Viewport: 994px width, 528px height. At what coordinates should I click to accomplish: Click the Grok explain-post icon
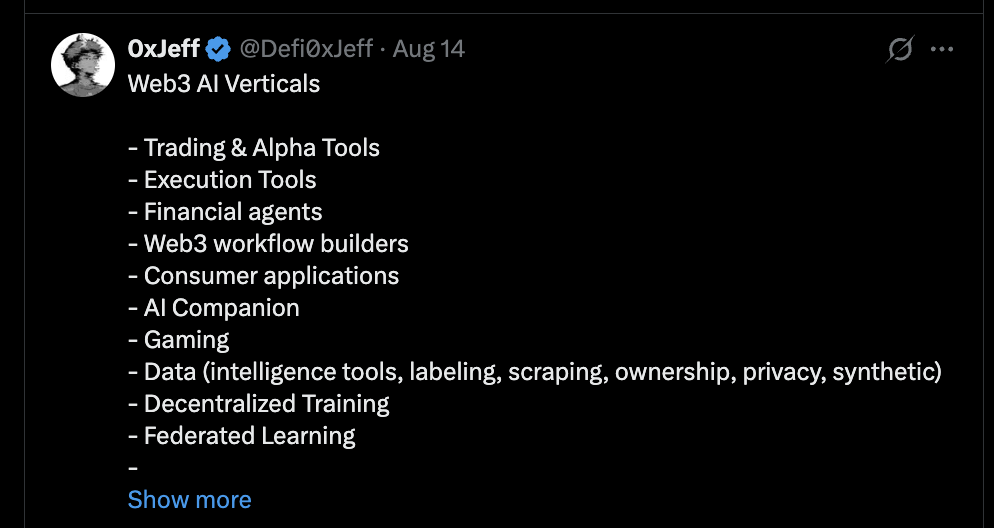coord(900,49)
